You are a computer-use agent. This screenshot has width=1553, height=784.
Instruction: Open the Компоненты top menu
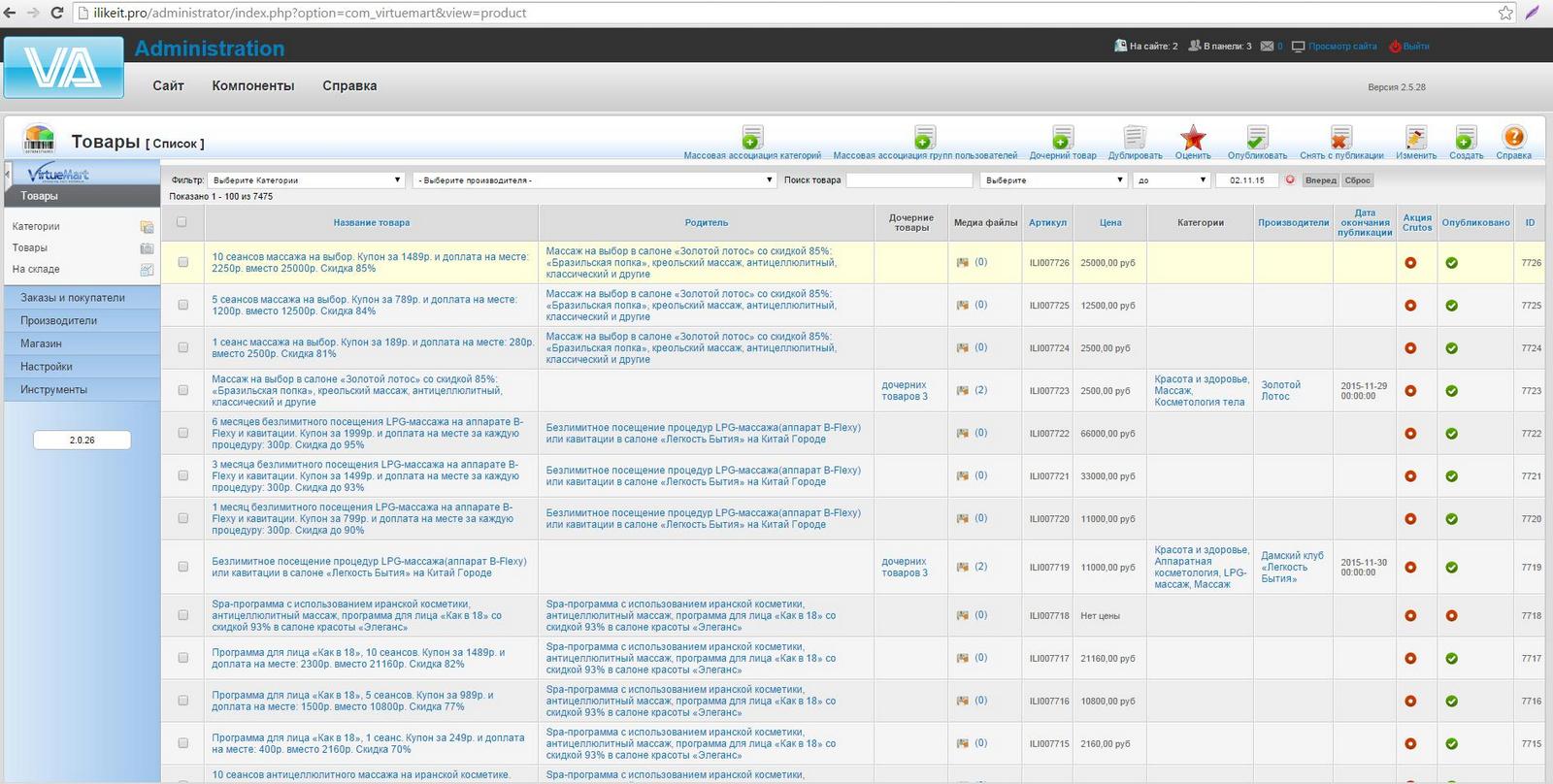coord(253,85)
